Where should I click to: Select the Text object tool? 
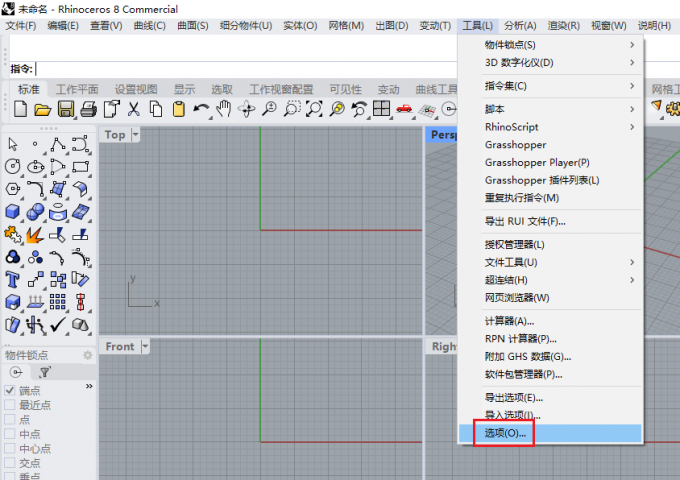pos(12,280)
